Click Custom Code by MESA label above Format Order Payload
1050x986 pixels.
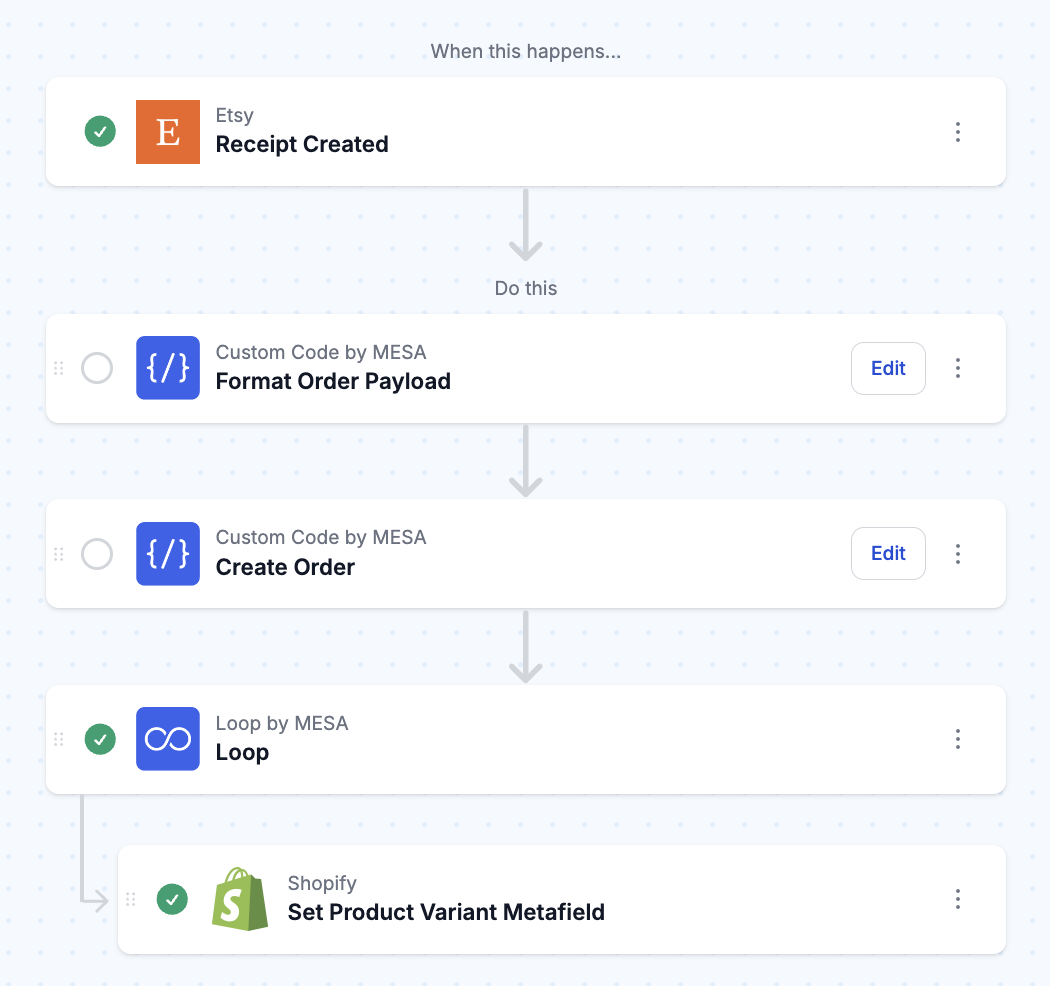pyautogui.click(x=321, y=352)
